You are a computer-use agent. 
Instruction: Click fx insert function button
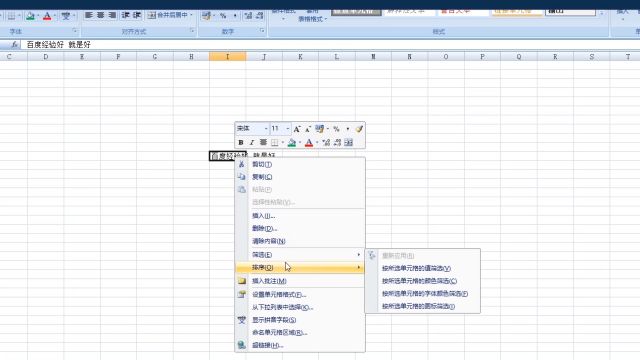point(14,44)
